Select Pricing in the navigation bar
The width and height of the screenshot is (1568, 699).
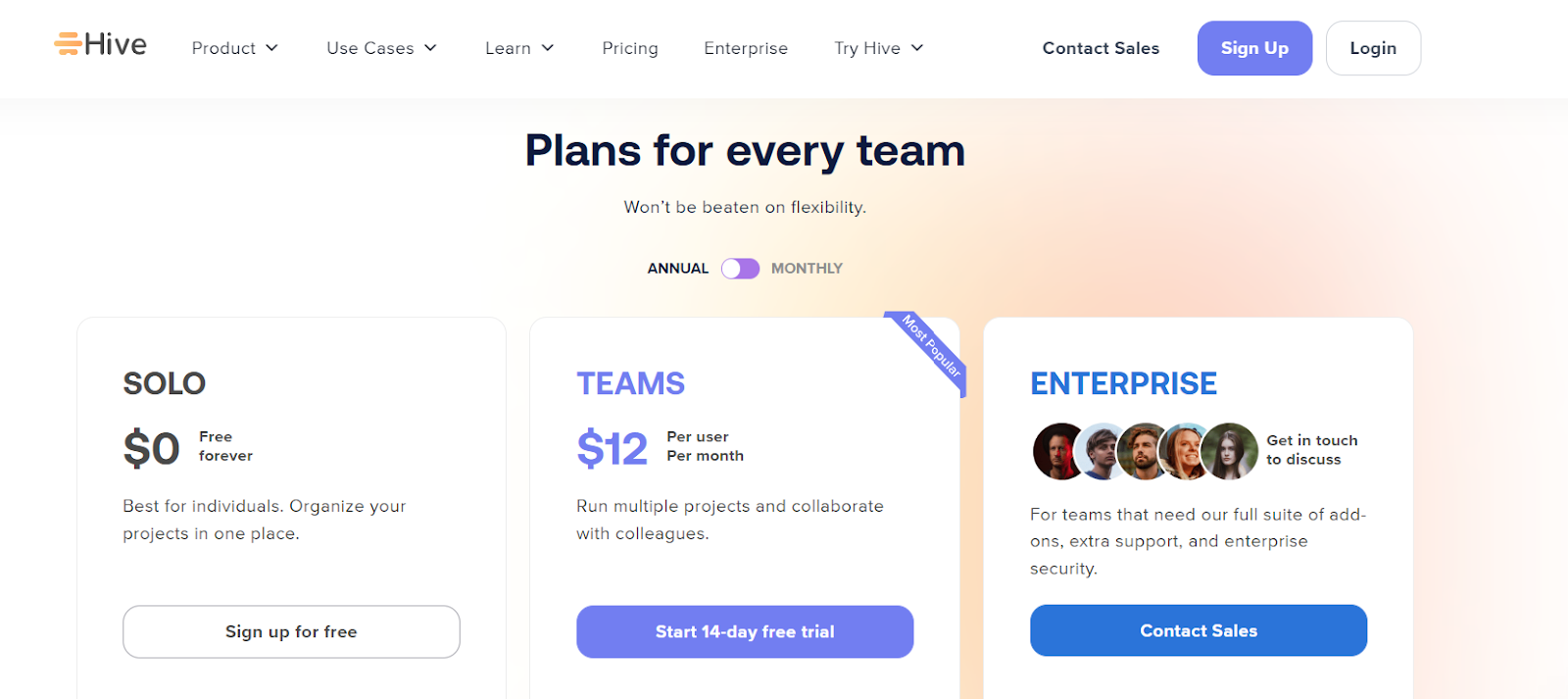point(629,47)
